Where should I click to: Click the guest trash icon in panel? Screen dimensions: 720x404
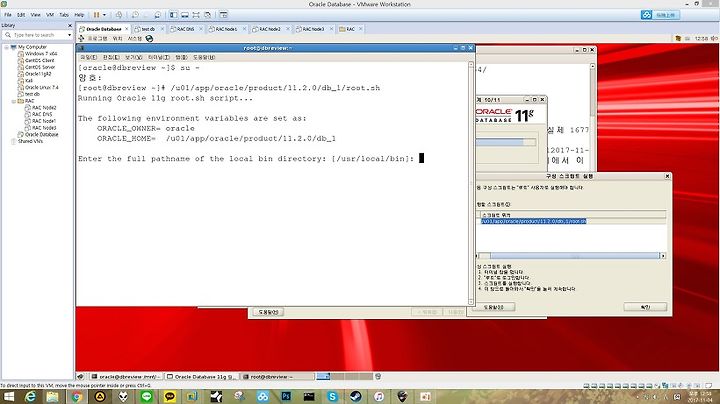pos(378,376)
